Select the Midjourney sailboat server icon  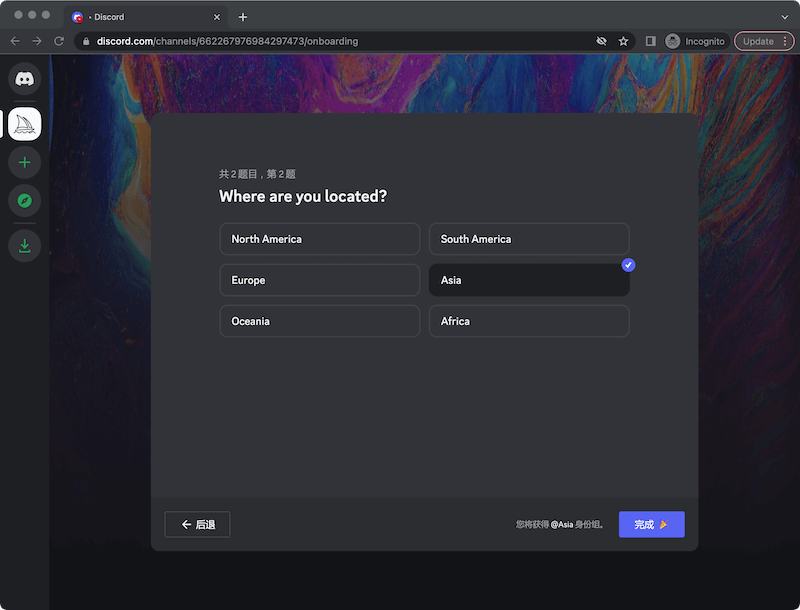24,123
